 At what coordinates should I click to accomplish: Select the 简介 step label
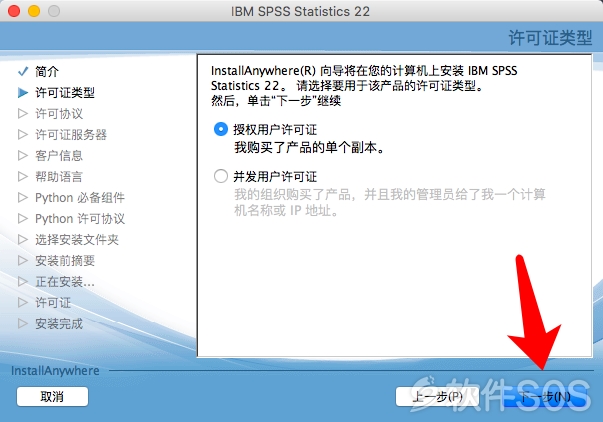[x=47, y=71]
